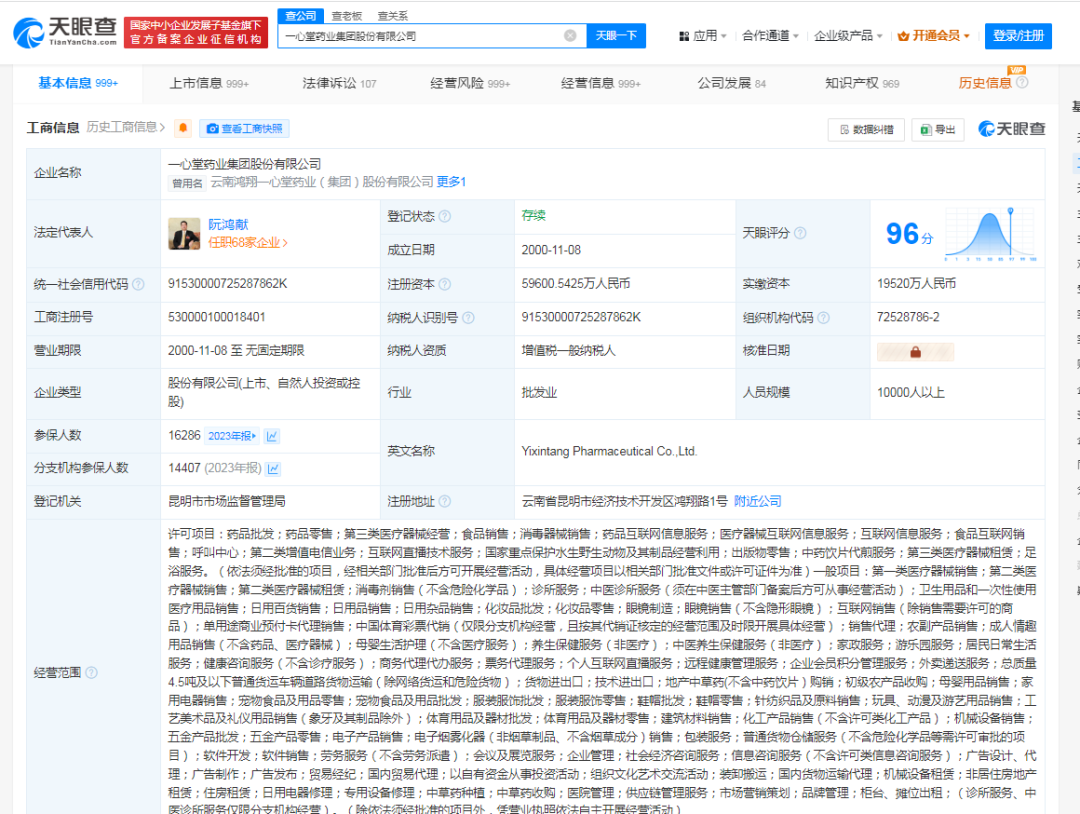The width and height of the screenshot is (1080, 814).
Task: Open the 2023年报 selector for 参保人数
Action: (232, 436)
